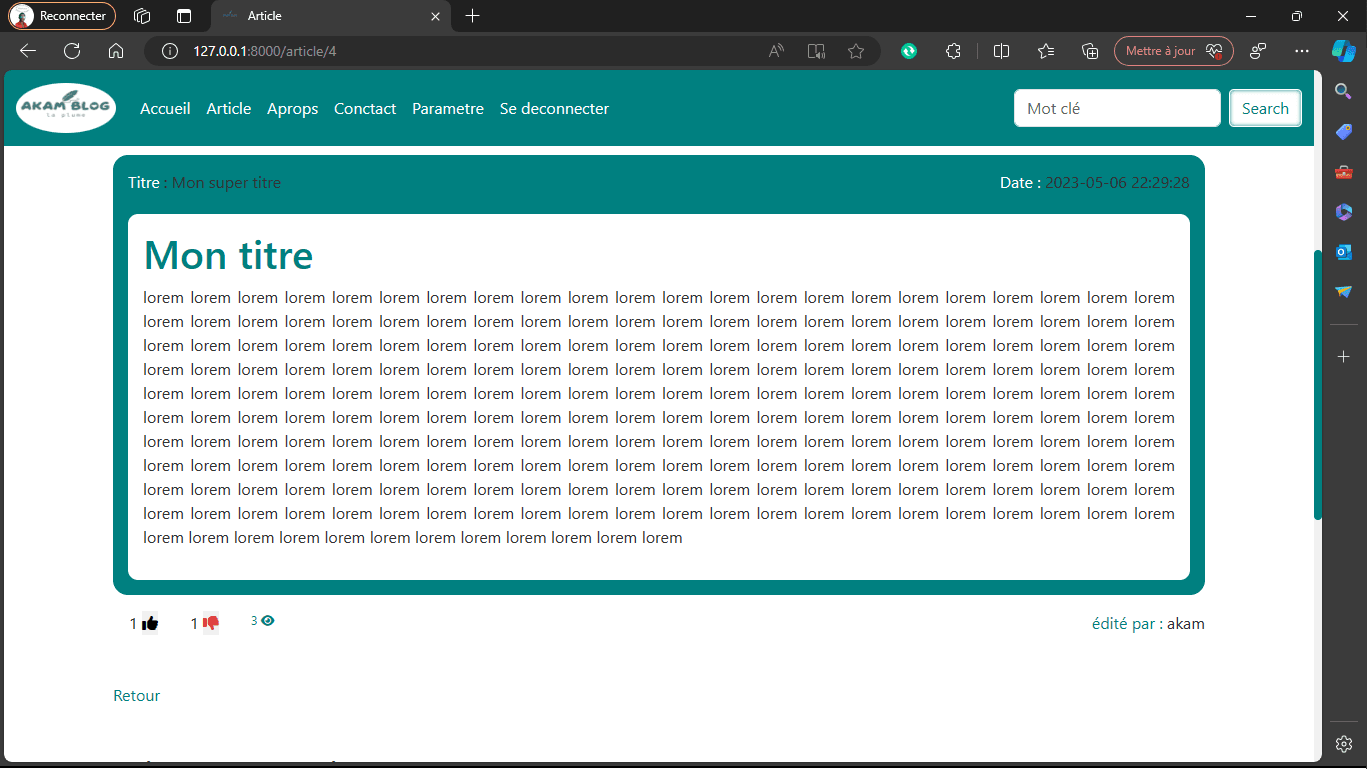Add page to favorites star

coord(855,51)
